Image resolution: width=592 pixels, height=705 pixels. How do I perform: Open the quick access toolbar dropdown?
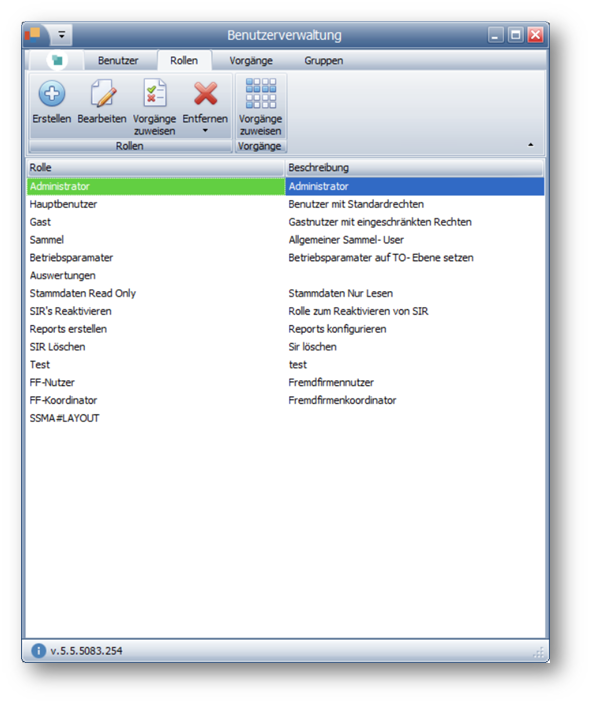click(62, 35)
